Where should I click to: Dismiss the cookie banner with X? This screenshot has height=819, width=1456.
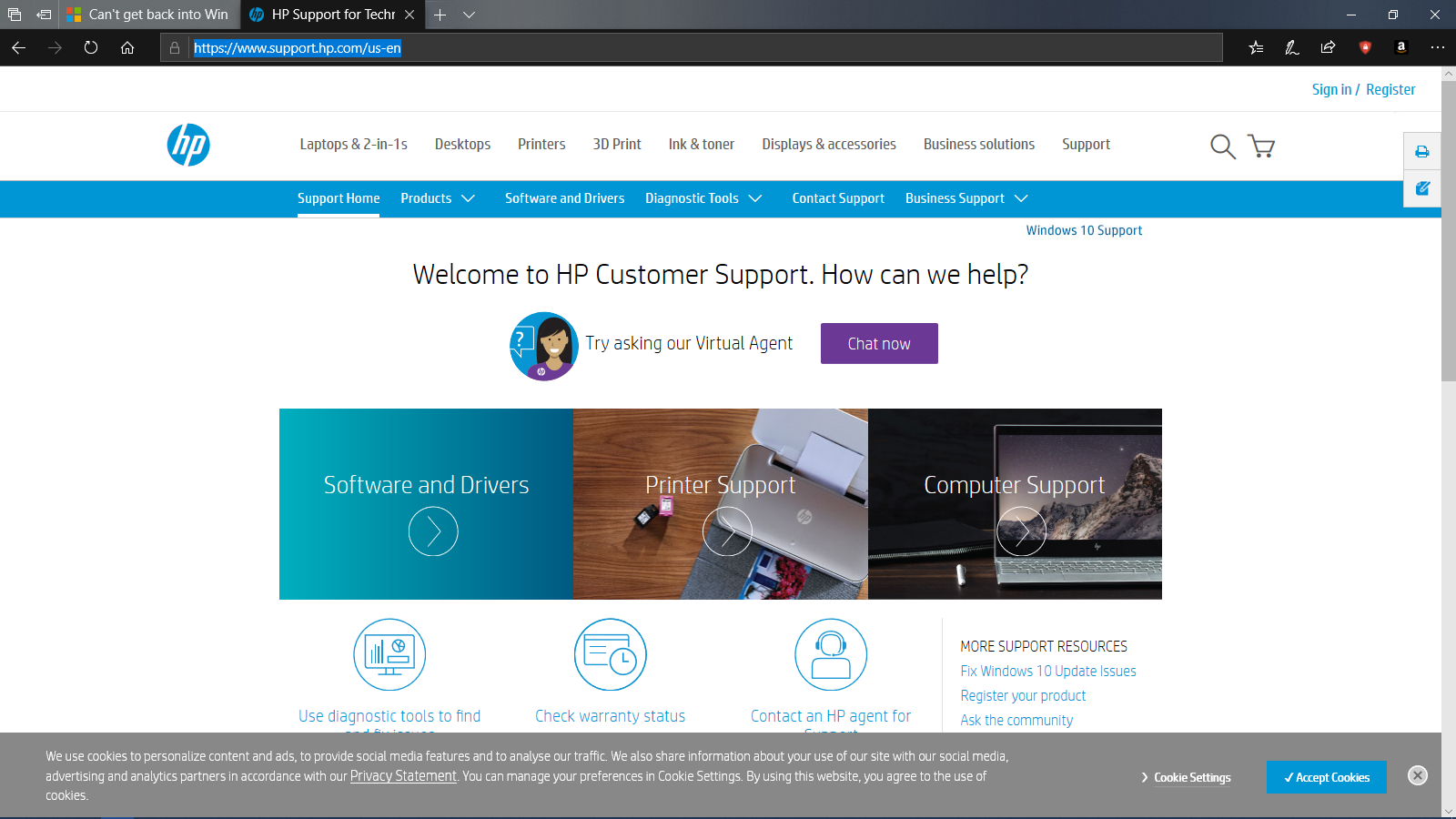tap(1418, 775)
